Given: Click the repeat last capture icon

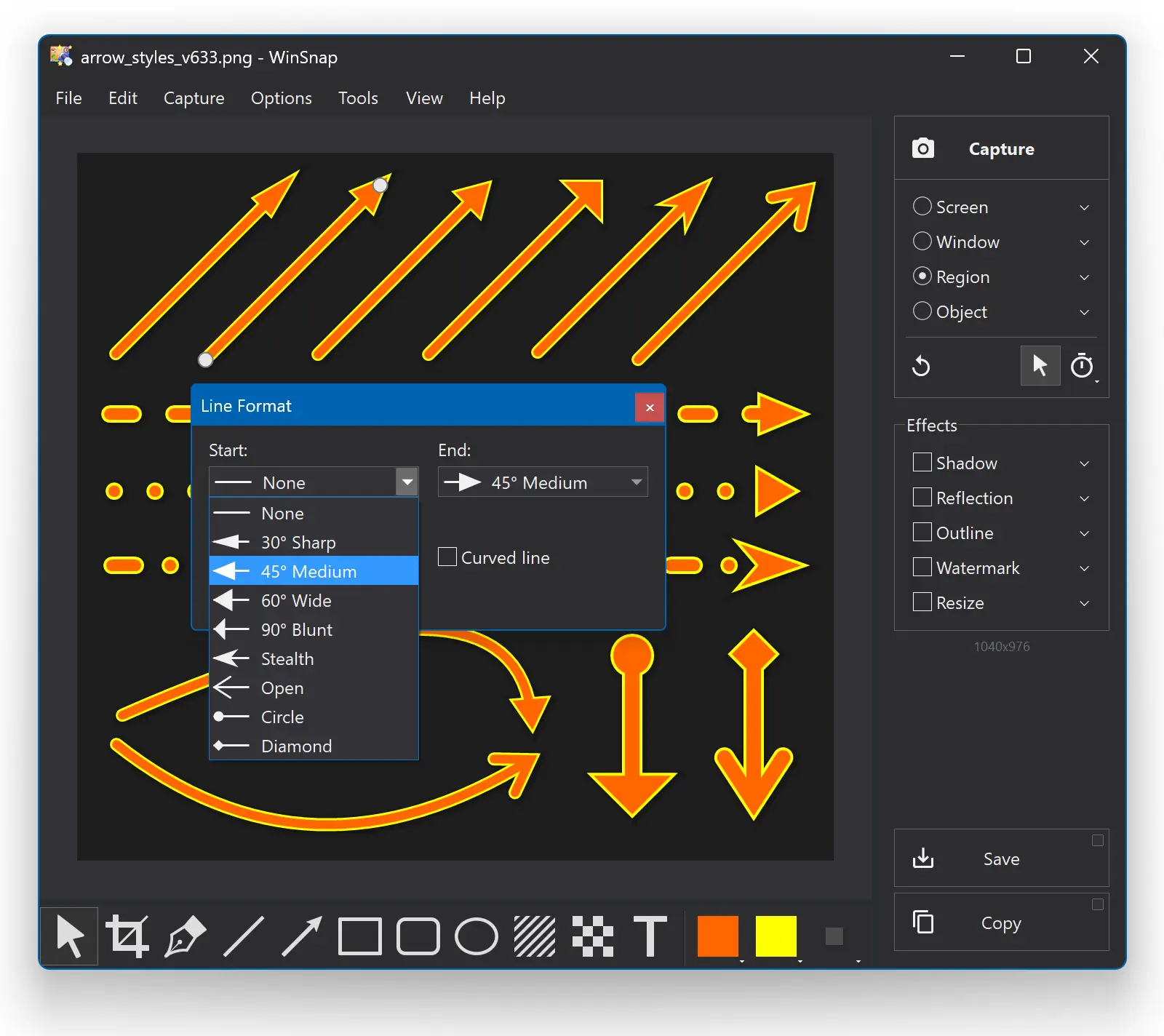Looking at the screenshot, I should [x=921, y=365].
